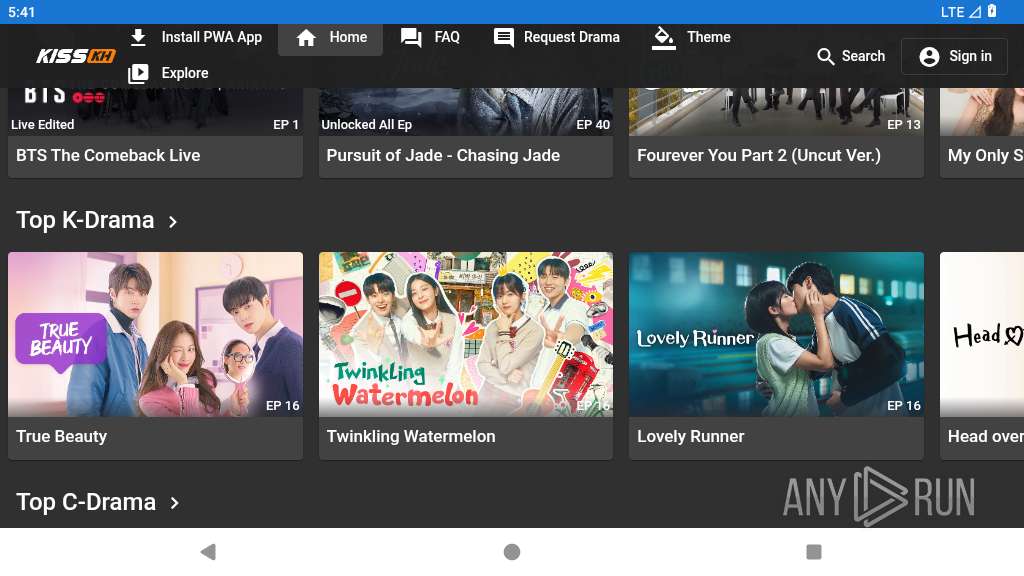The image size is (1024, 576).
Task: Tap the battery status icon
Action: pos(992,11)
